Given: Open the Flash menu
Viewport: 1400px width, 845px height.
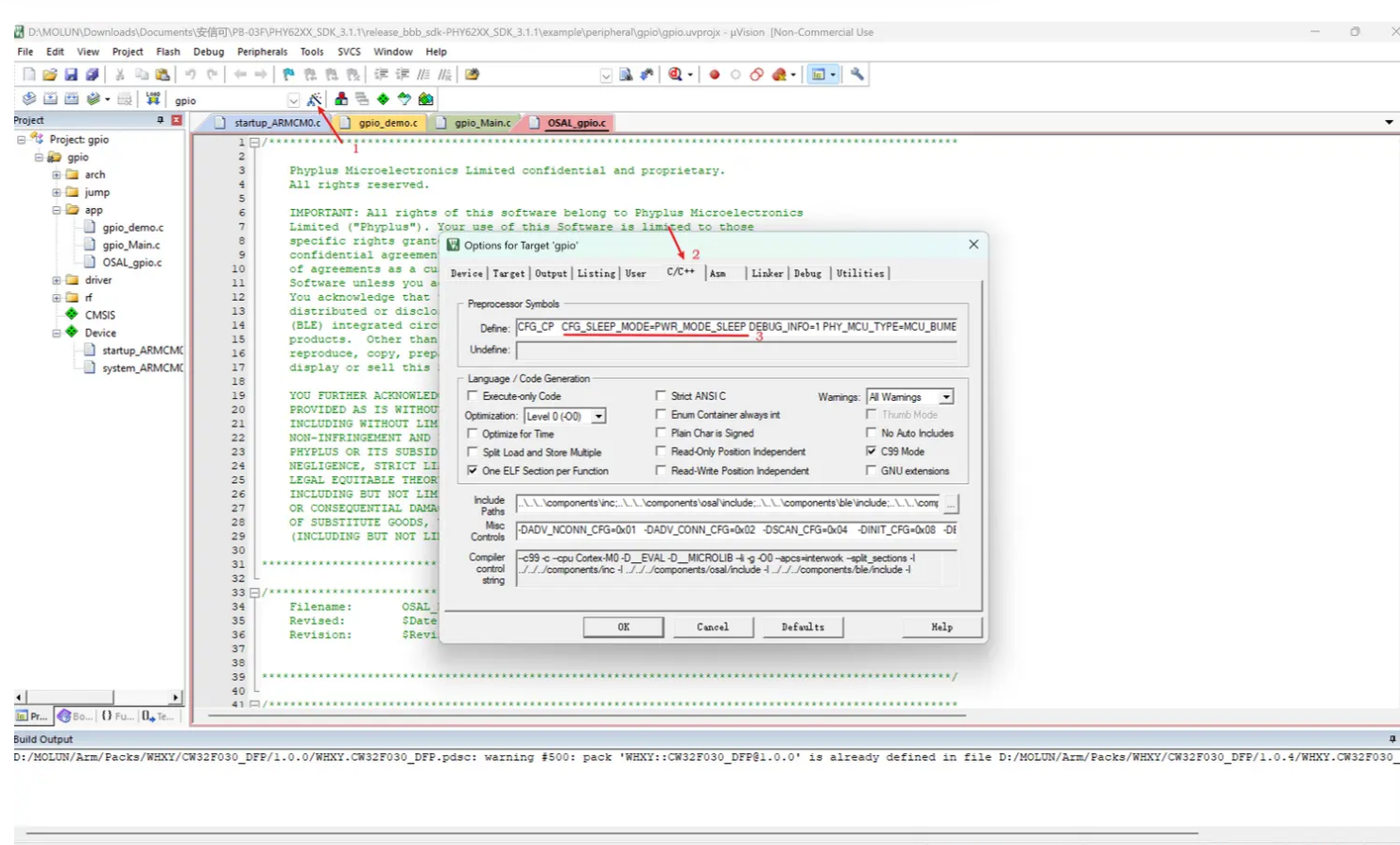Looking at the screenshot, I should pos(168,52).
